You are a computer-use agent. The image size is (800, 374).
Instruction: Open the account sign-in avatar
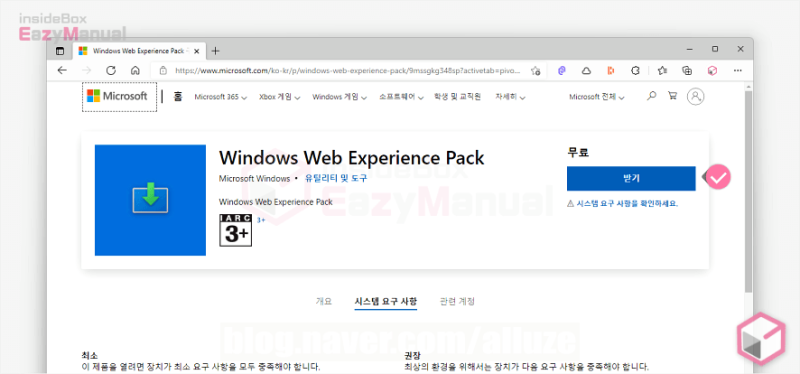click(x=695, y=96)
